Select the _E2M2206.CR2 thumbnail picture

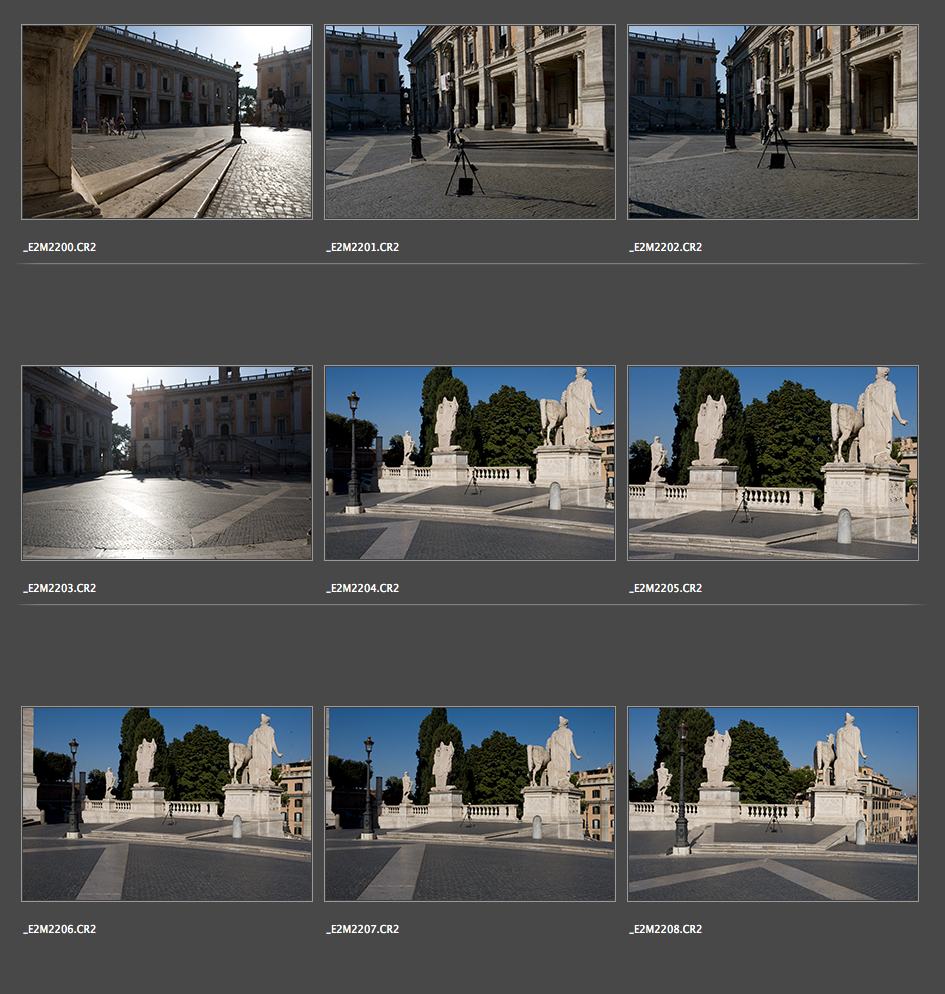tap(166, 804)
